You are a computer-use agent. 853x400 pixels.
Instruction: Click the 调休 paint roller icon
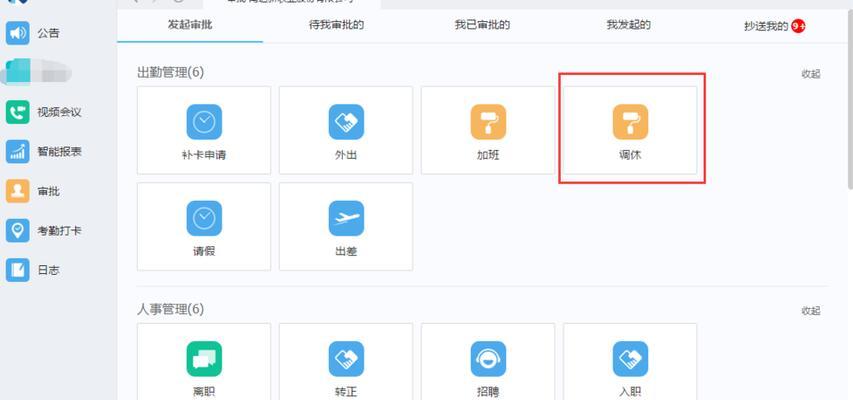630,122
